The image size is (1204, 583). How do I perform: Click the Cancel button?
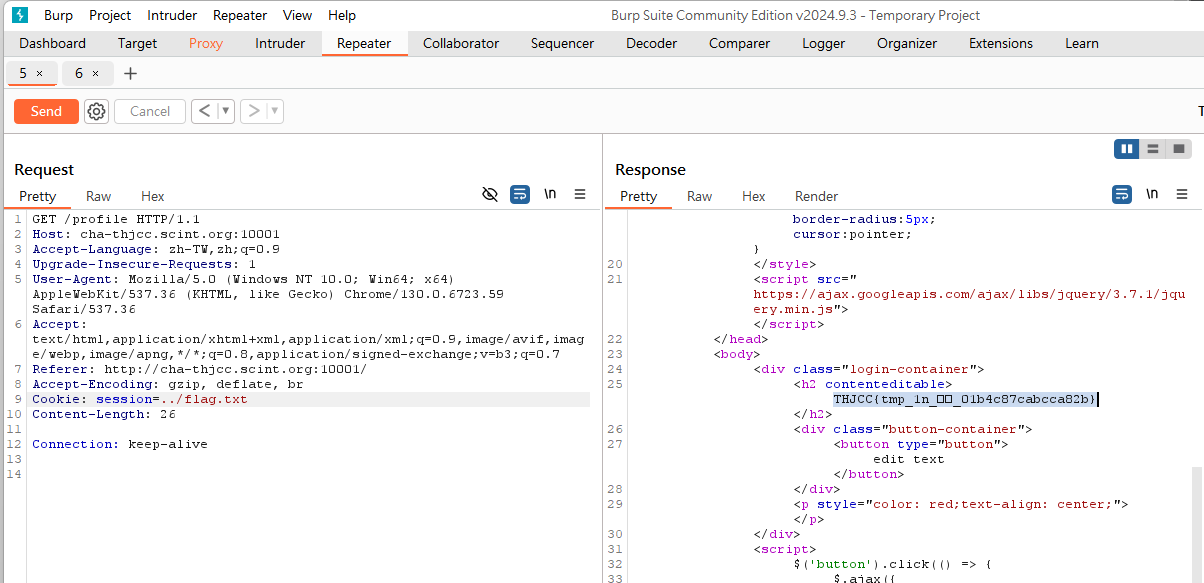[150, 111]
